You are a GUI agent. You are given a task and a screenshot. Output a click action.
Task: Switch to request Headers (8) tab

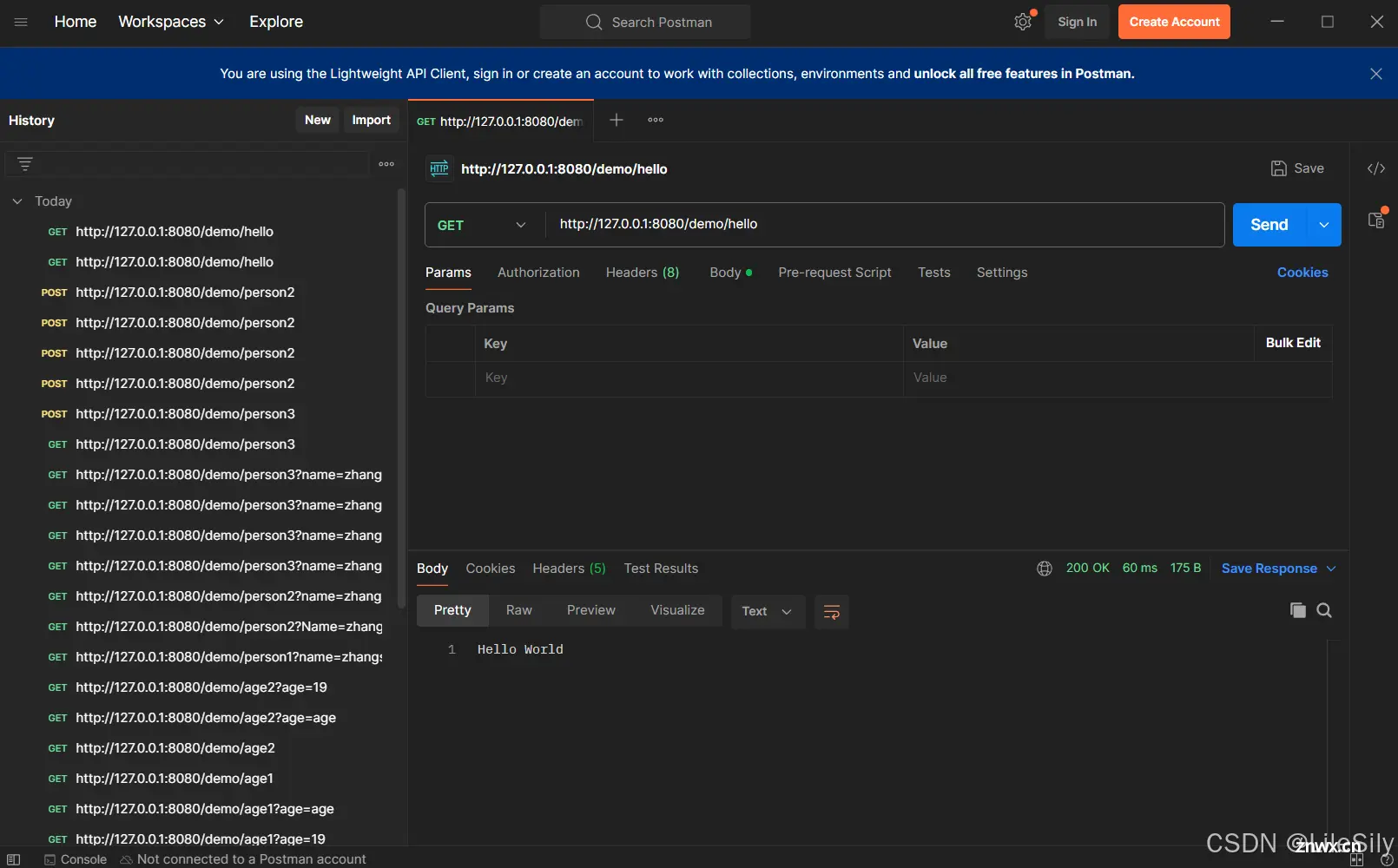643,273
